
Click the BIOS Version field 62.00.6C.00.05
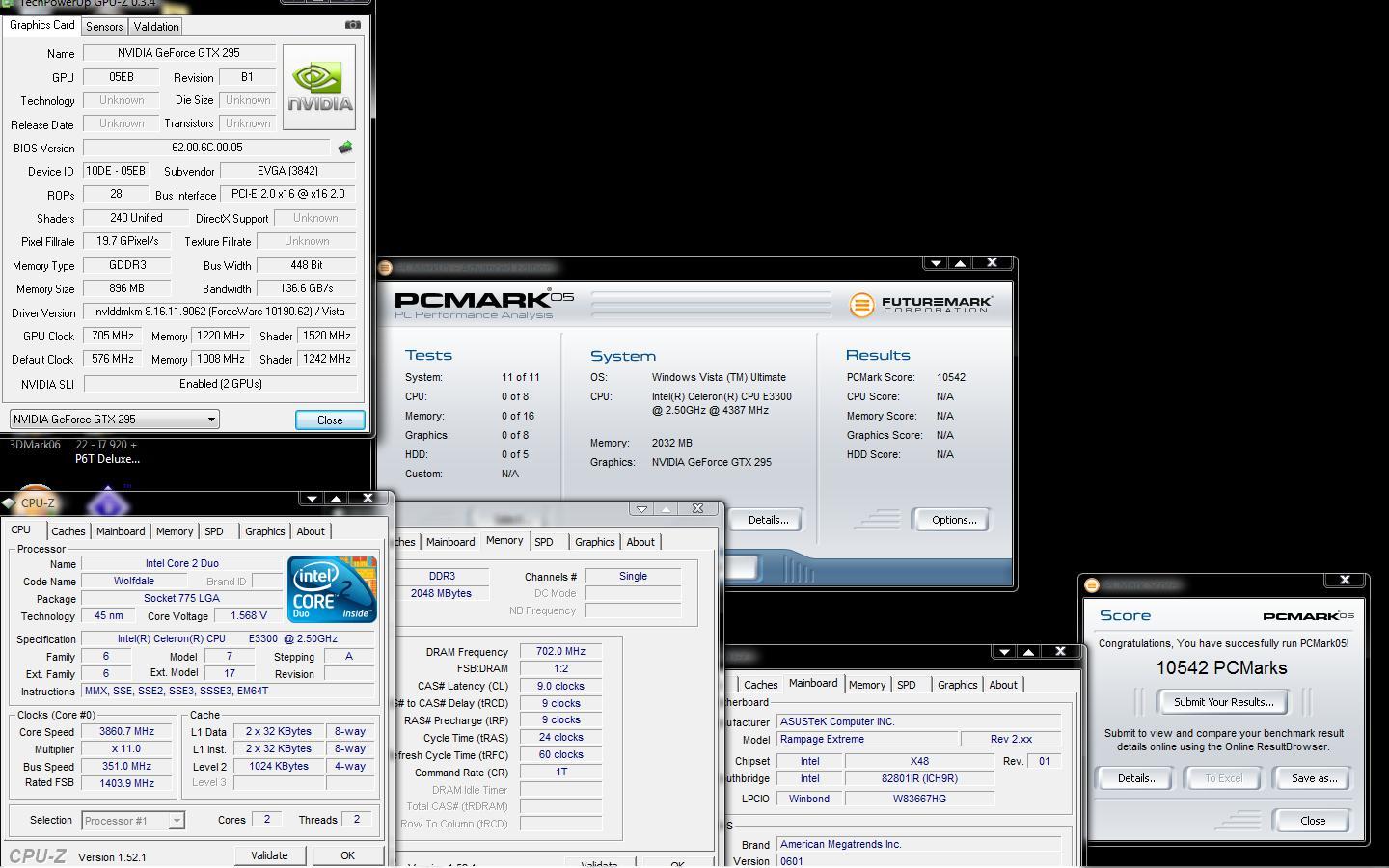(207, 148)
